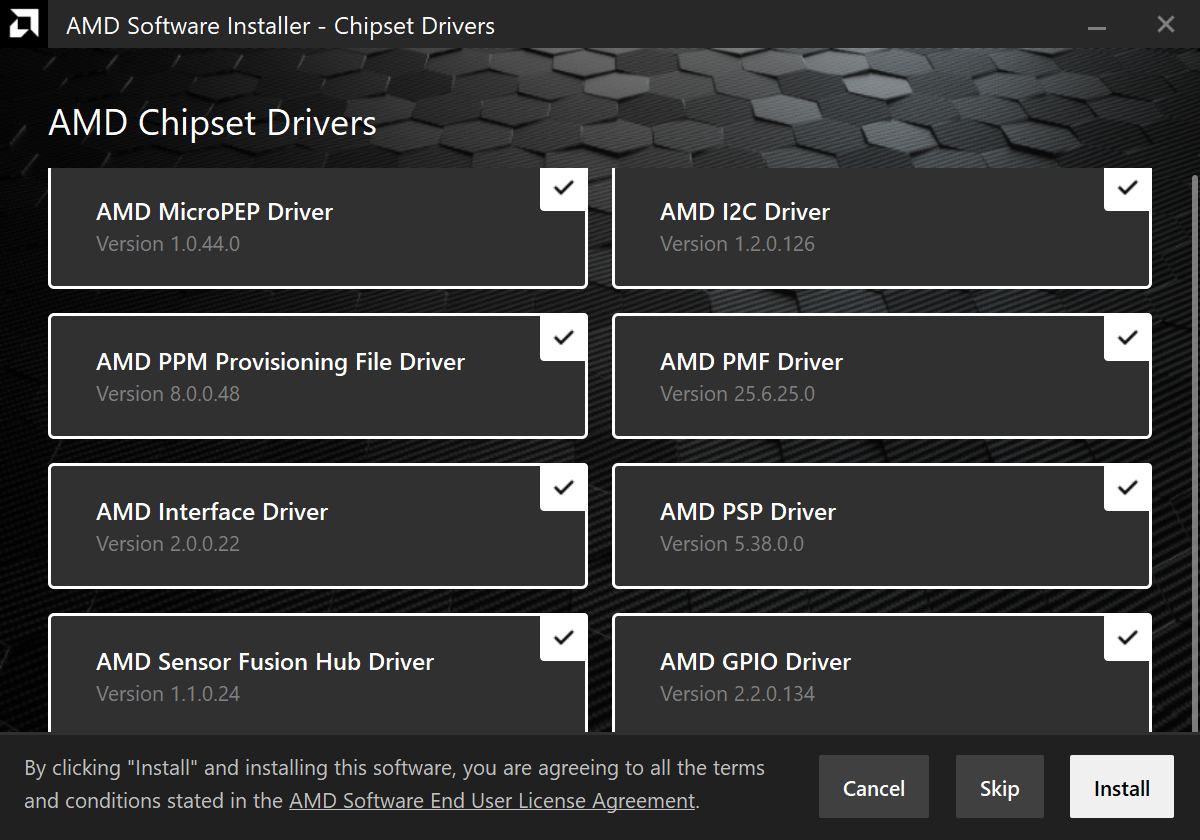1200x840 pixels.
Task: Untick the AMD Sensor Fusion Hub Driver checkbox
Action: point(563,638)
